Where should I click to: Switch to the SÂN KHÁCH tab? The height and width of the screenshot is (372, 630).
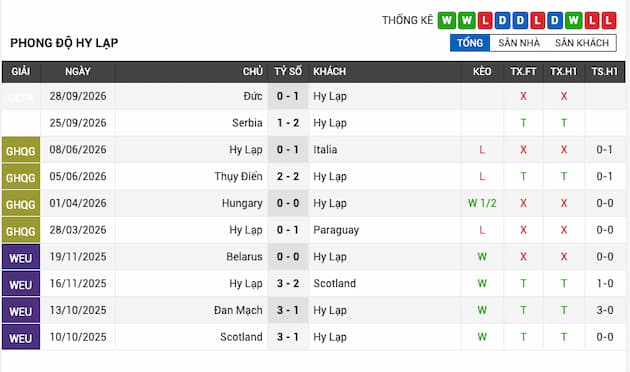(x=582, y=43)
